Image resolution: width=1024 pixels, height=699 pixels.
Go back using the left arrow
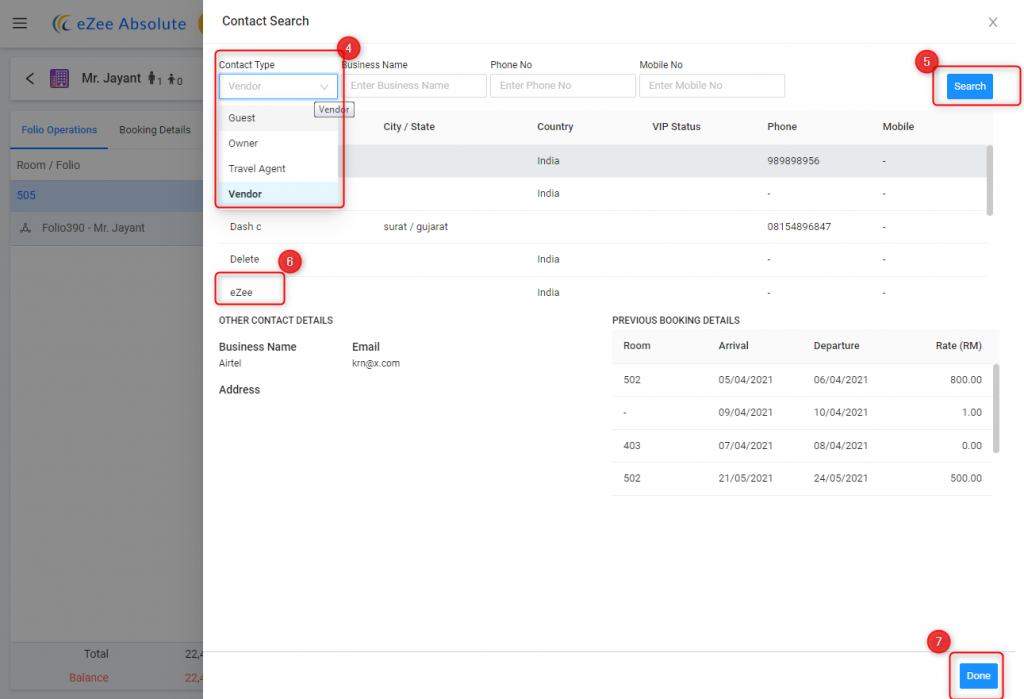point(30,78)
